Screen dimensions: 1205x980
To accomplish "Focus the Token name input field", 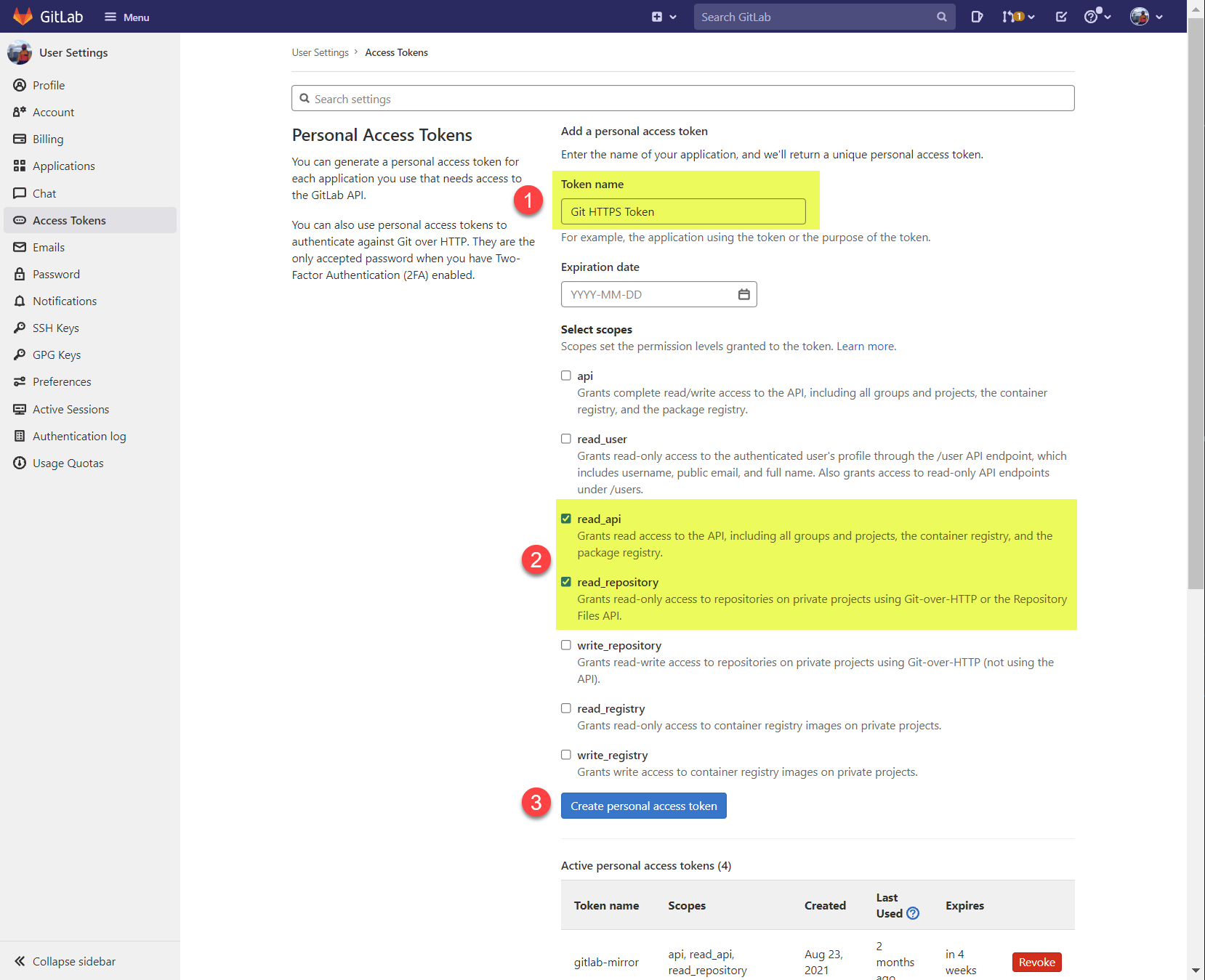I will click(x=682, y=211).
